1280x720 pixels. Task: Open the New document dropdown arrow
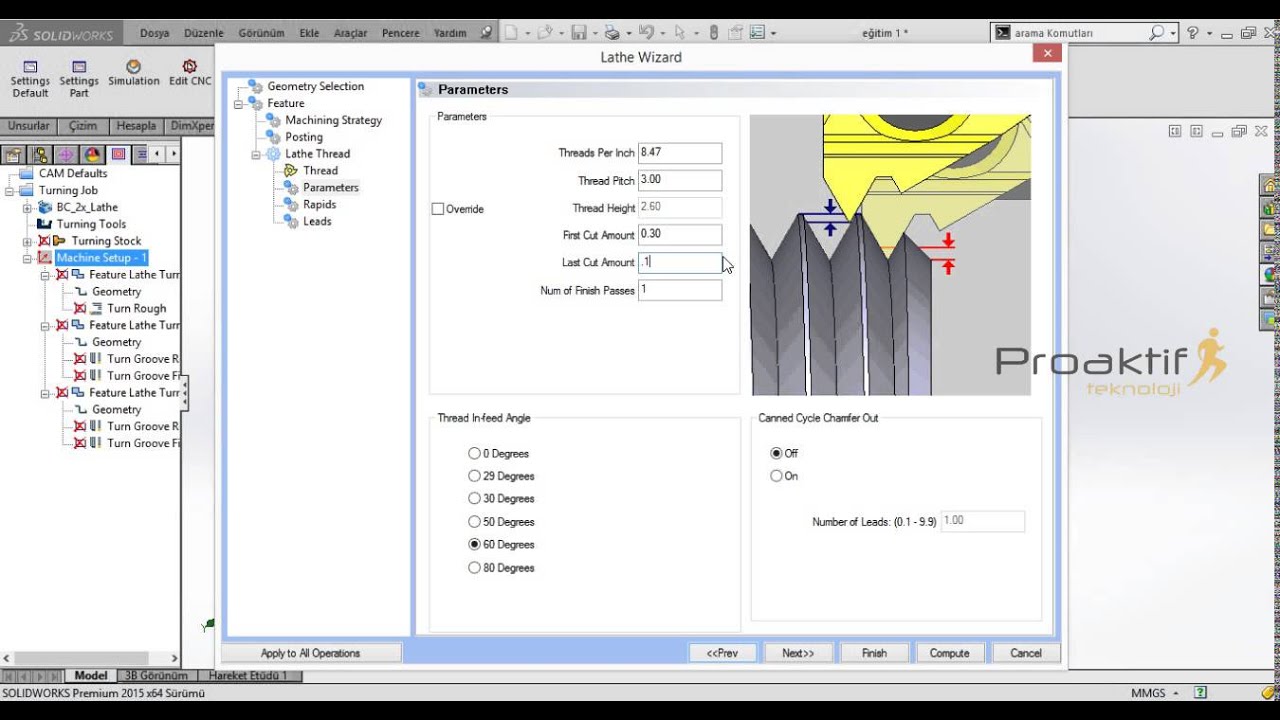pyautogui.click(x=526, y=33)
